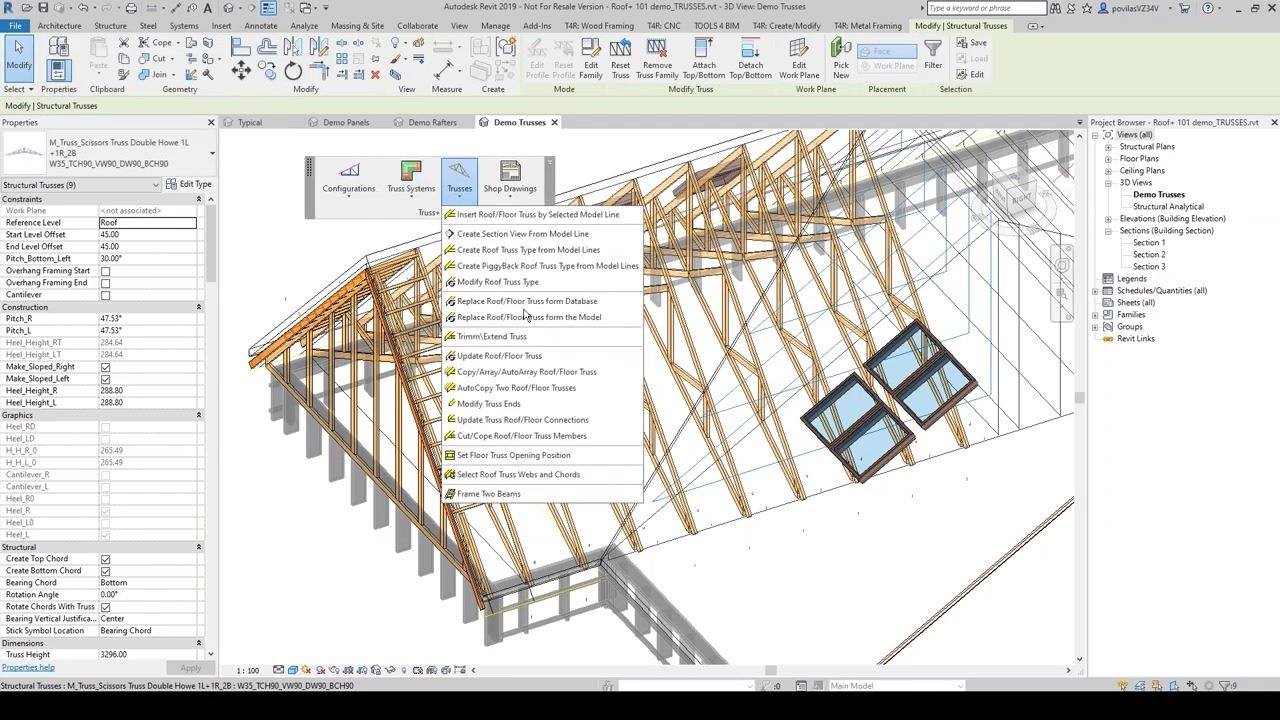Choose Frame Two Beams menu entry
The height and width of the screenshot is (720, 1280).
pyautogui.click(x=488, y=494)
